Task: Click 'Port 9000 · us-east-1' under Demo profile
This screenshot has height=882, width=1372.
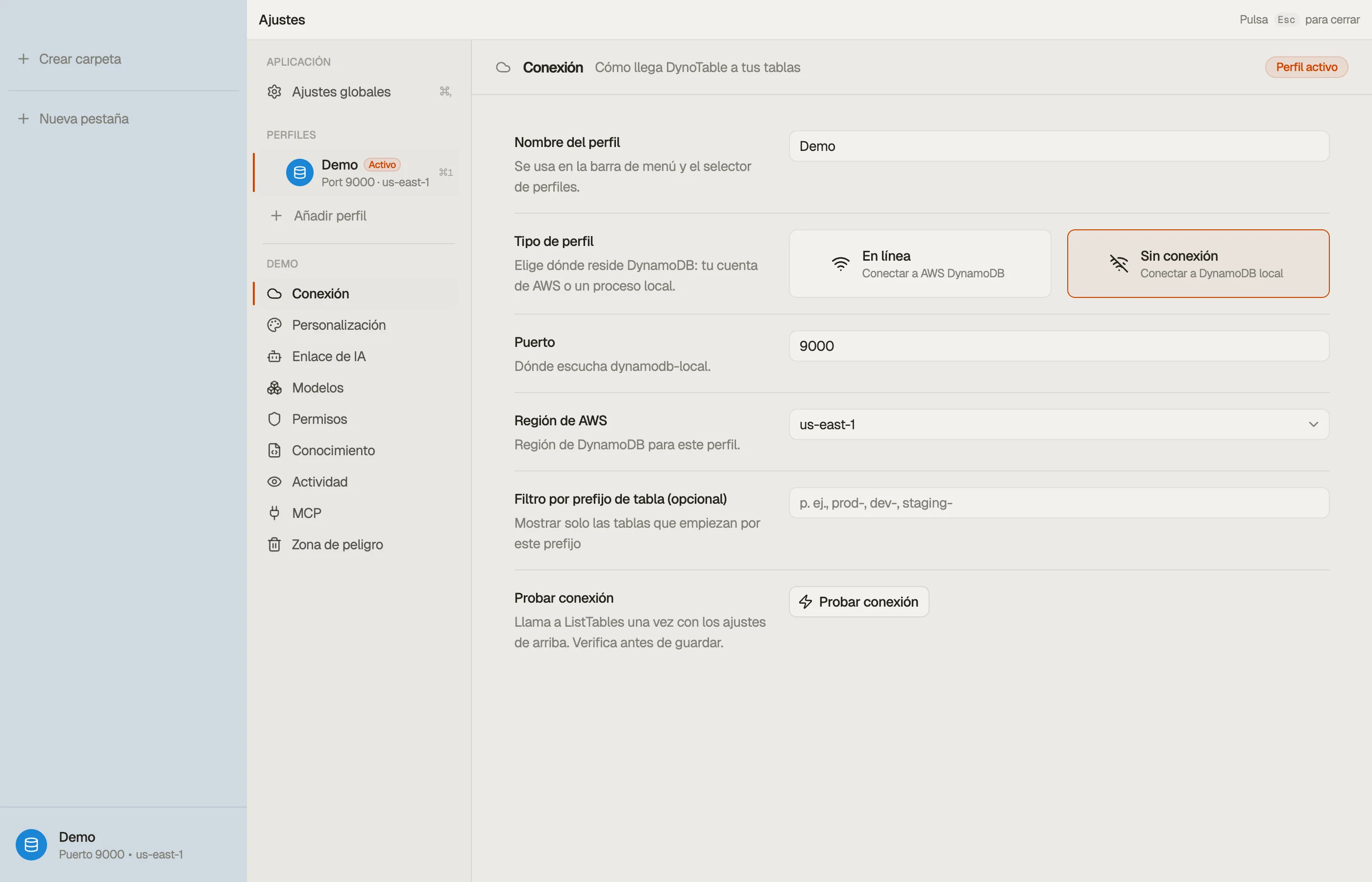Action: pyautogui.click(x=375, y=182)
